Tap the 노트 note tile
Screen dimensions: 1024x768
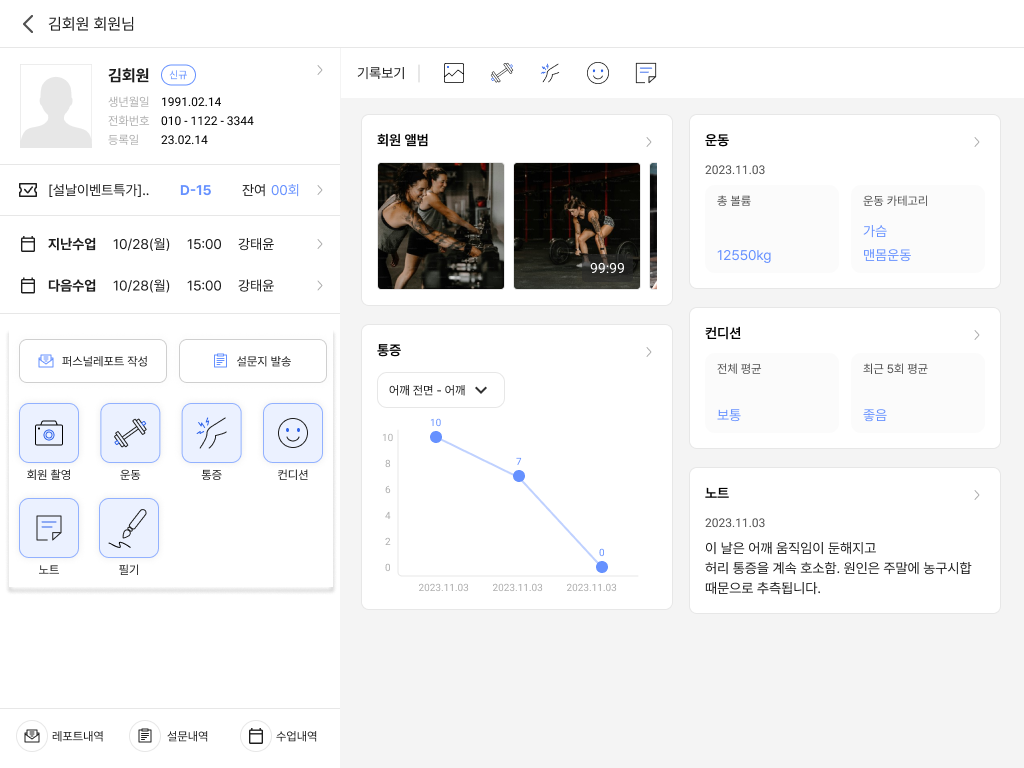click(x=49, y=528)
